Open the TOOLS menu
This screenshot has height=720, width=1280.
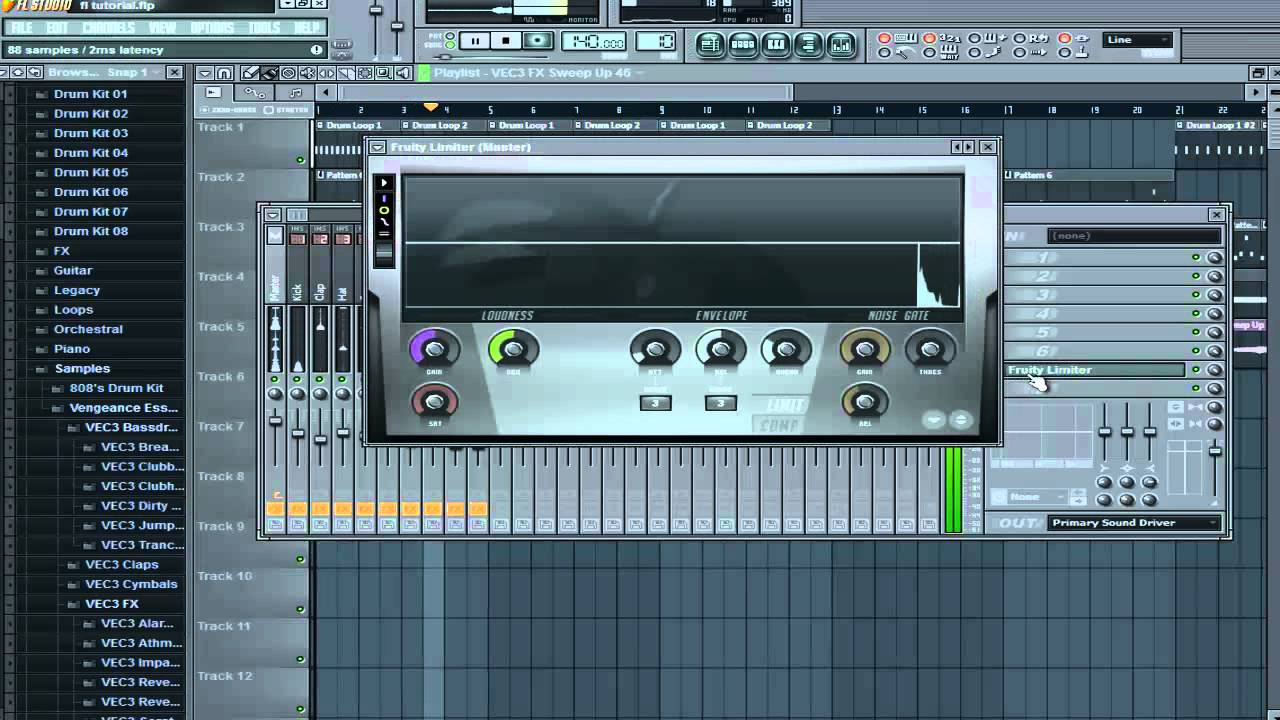click(x=264, y=28)
